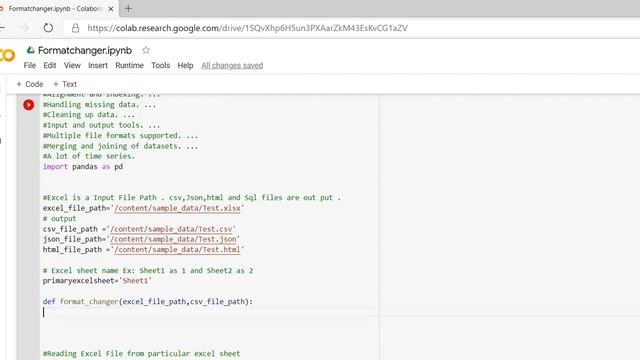The width and height of the screenshot is (640, 360).
Task: Open the Insert menu
Action: [98, 65]
